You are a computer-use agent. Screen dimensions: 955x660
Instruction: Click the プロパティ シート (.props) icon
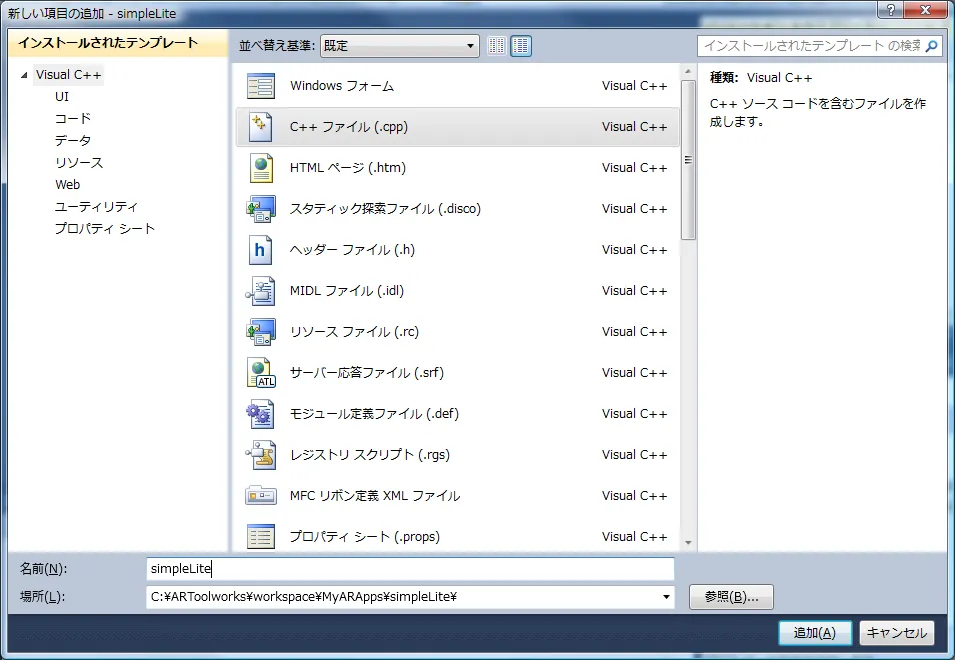click(261, 537)
